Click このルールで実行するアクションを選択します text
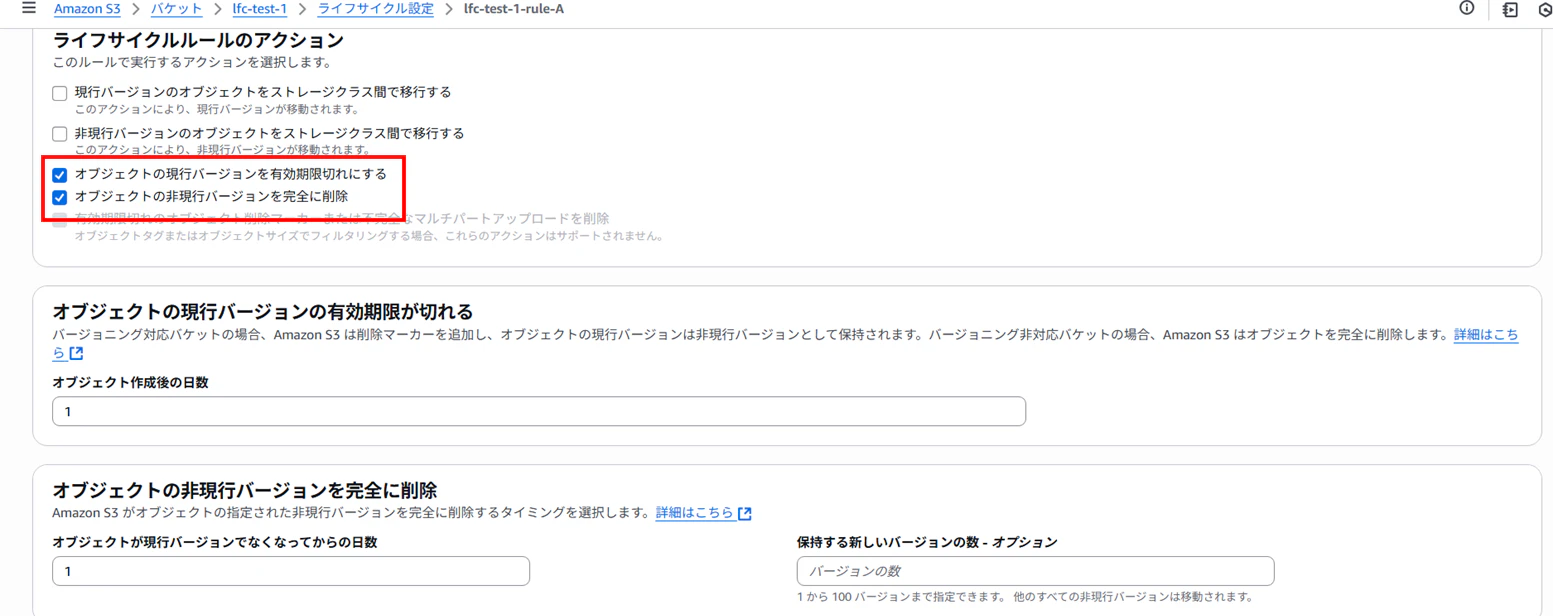The image size is (1553, 616). click(x=191, y=62)
